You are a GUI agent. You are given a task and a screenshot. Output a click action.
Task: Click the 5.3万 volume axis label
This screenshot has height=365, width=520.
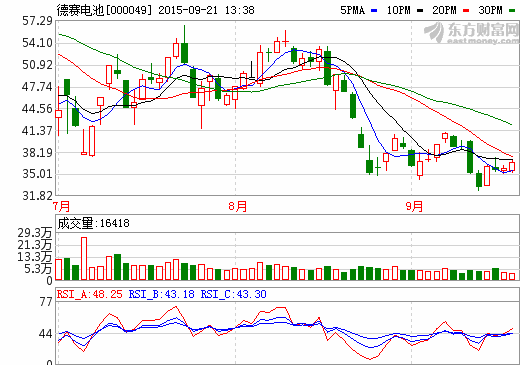coord(38,269)
